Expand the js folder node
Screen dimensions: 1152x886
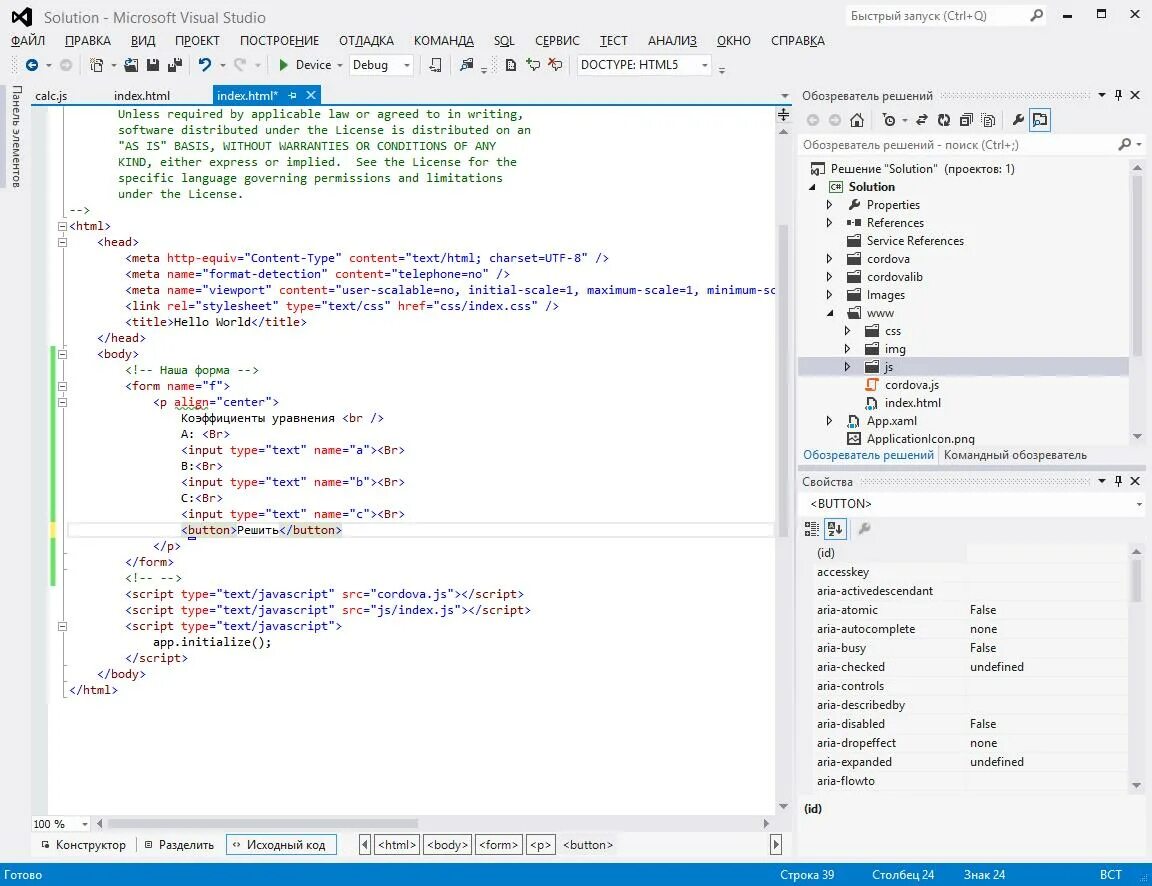[847, 367]
